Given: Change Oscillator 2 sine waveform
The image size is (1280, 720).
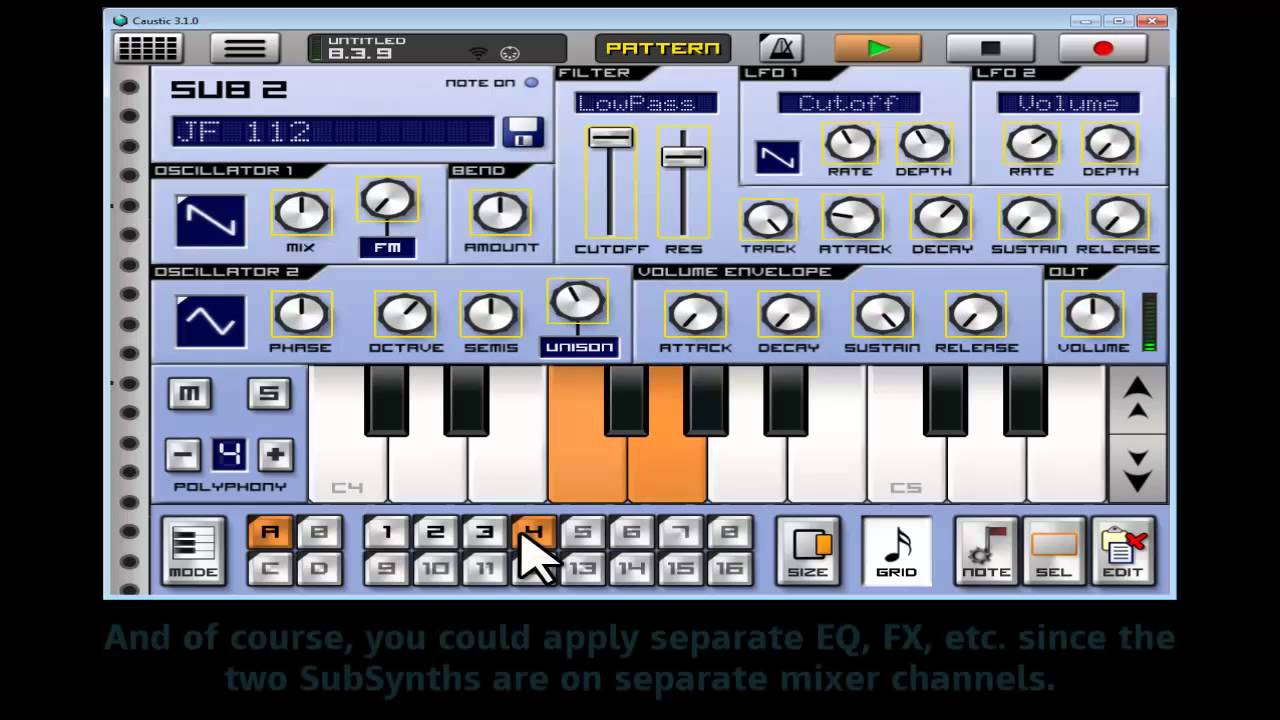Looking at the screenshot, I should [211, 321].
